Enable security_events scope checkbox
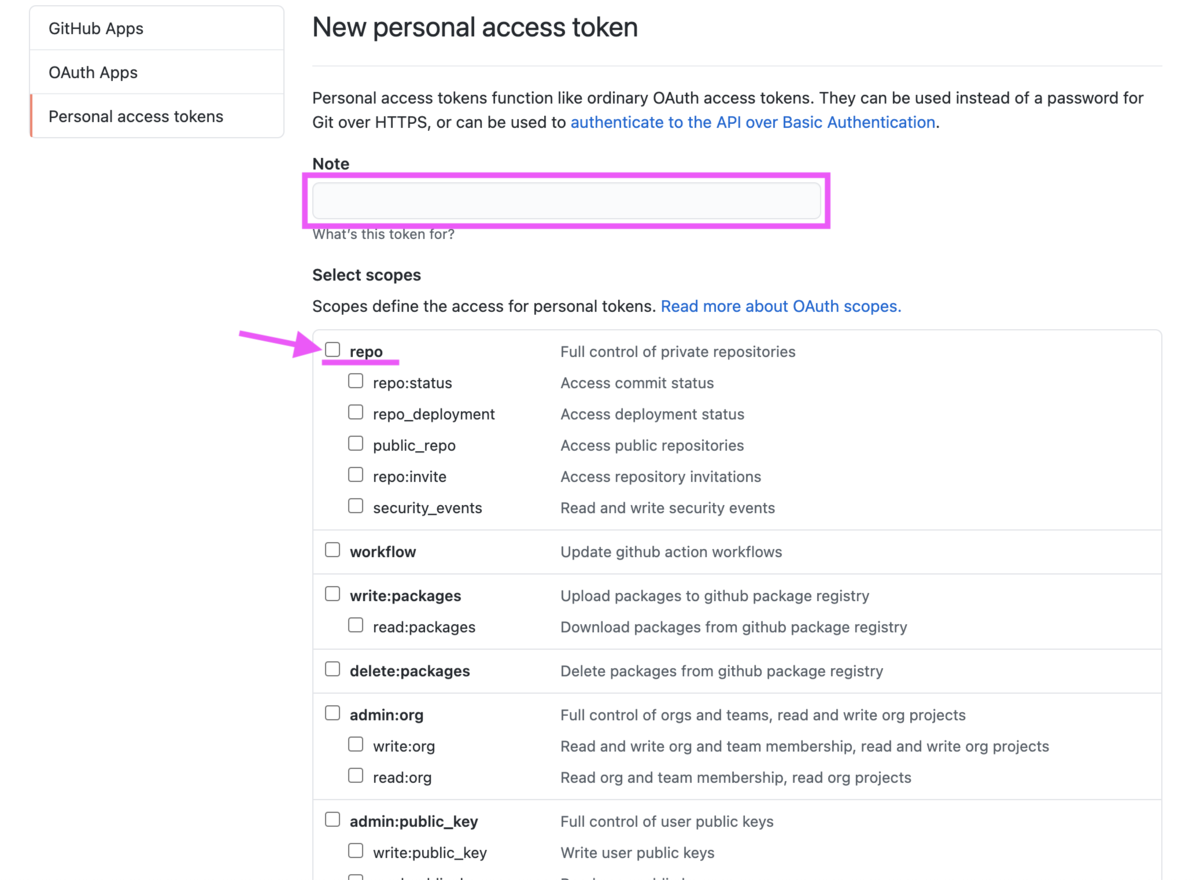Screen dimensions: 1200x880 [356, 506]
